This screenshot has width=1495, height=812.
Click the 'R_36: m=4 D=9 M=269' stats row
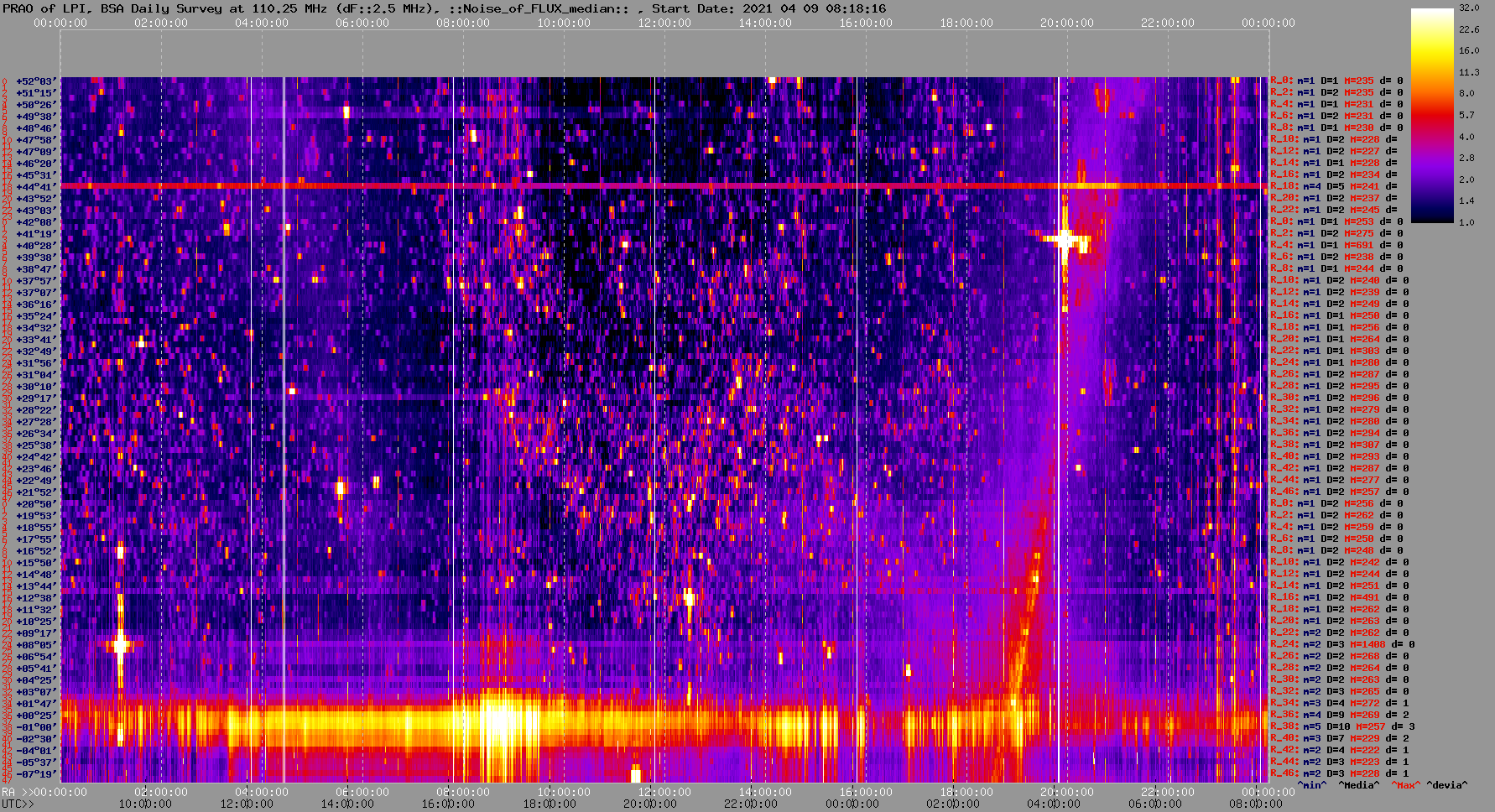click(1340, 716)
